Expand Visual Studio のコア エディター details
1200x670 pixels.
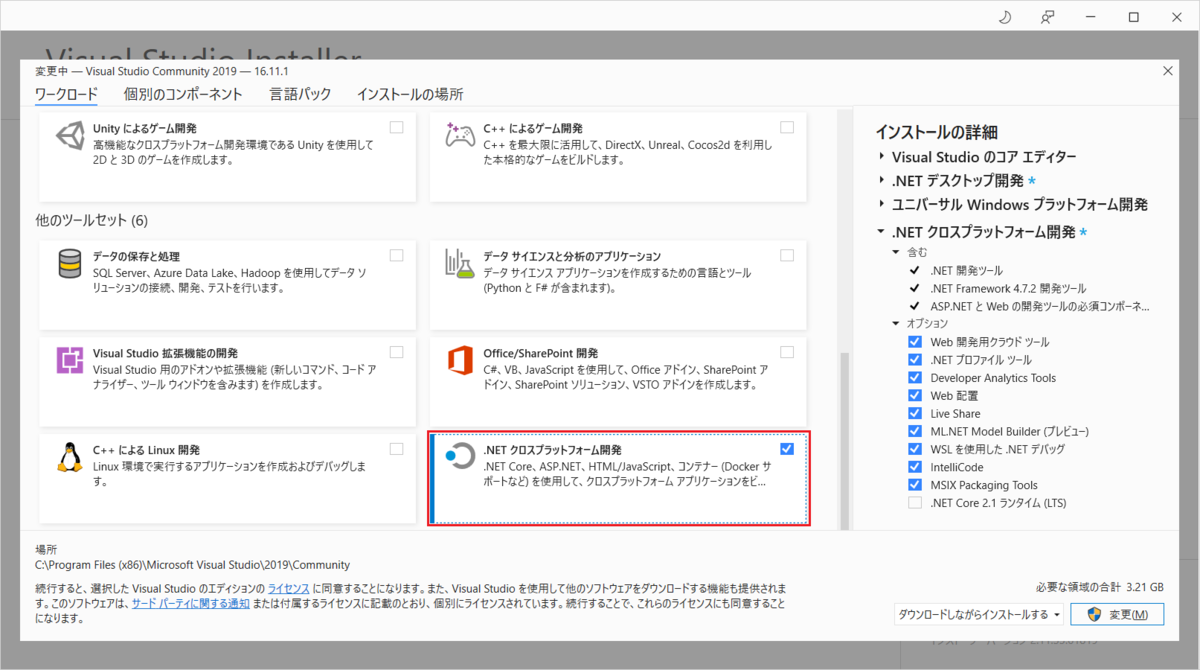(x=881, y=156)
